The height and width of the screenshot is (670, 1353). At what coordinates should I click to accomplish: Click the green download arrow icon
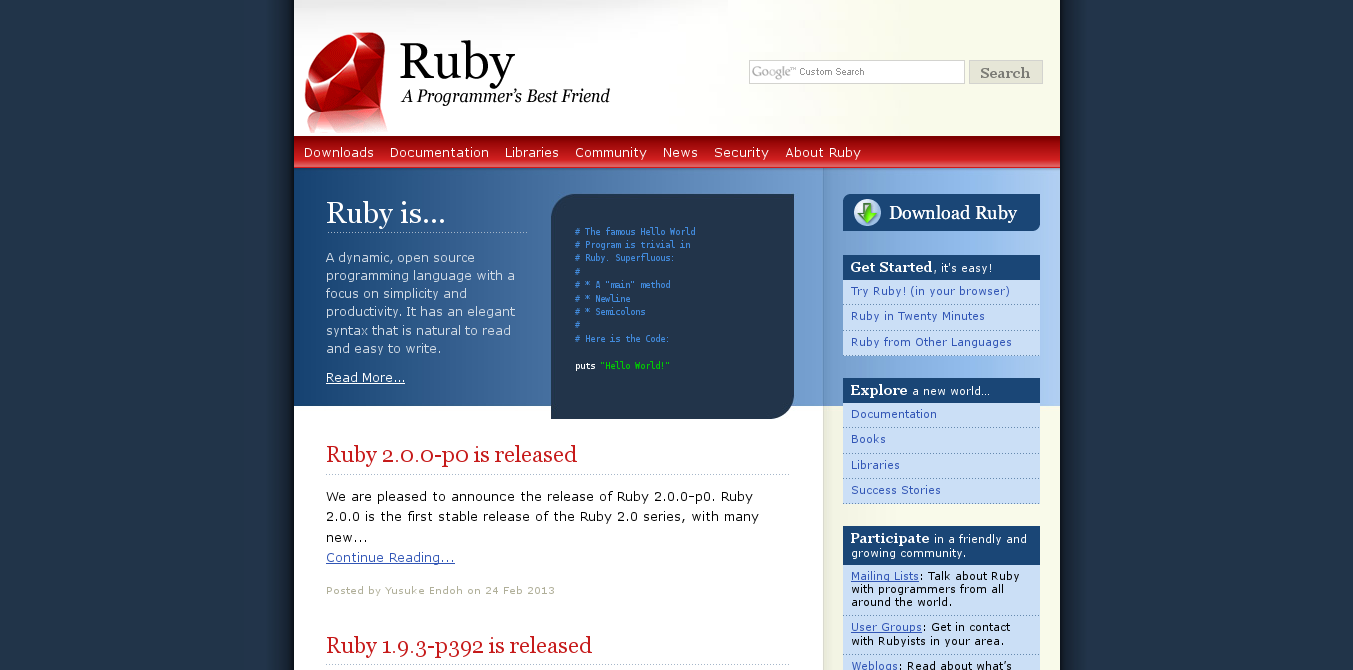pos(868,212)
